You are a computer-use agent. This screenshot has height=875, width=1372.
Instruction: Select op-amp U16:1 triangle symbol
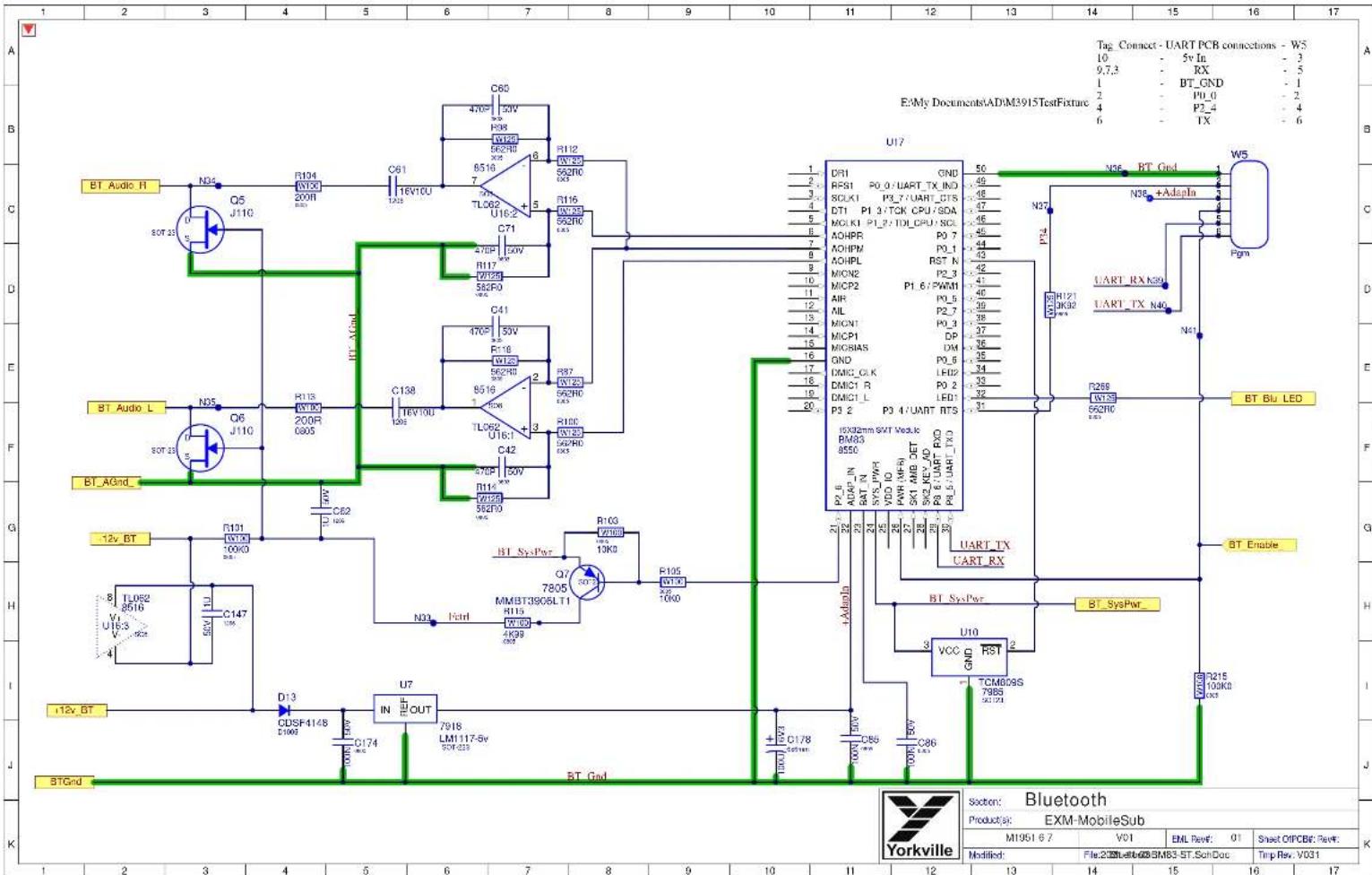[x=506, y=407]
